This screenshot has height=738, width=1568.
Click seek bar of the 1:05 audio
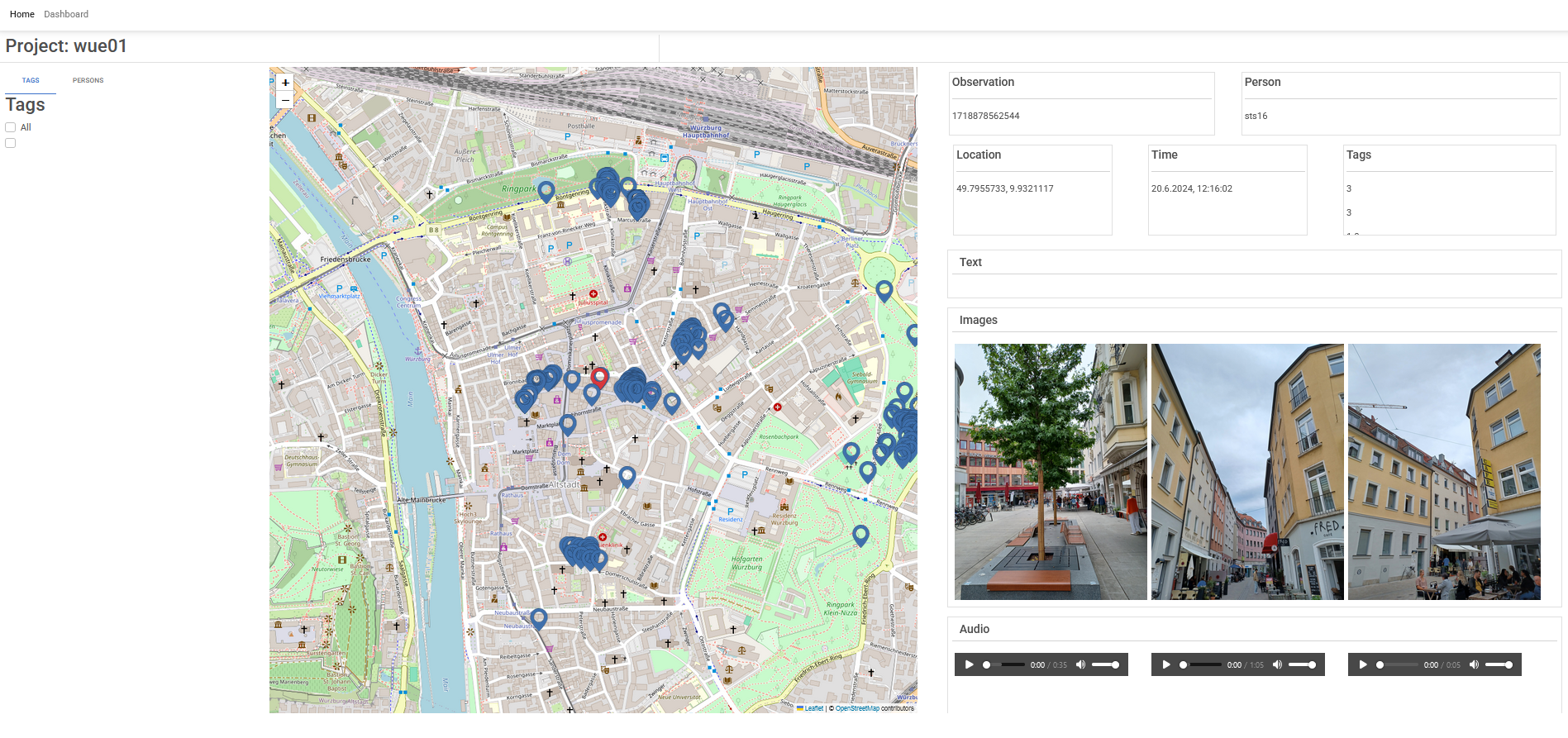(x=1201, y=664)
